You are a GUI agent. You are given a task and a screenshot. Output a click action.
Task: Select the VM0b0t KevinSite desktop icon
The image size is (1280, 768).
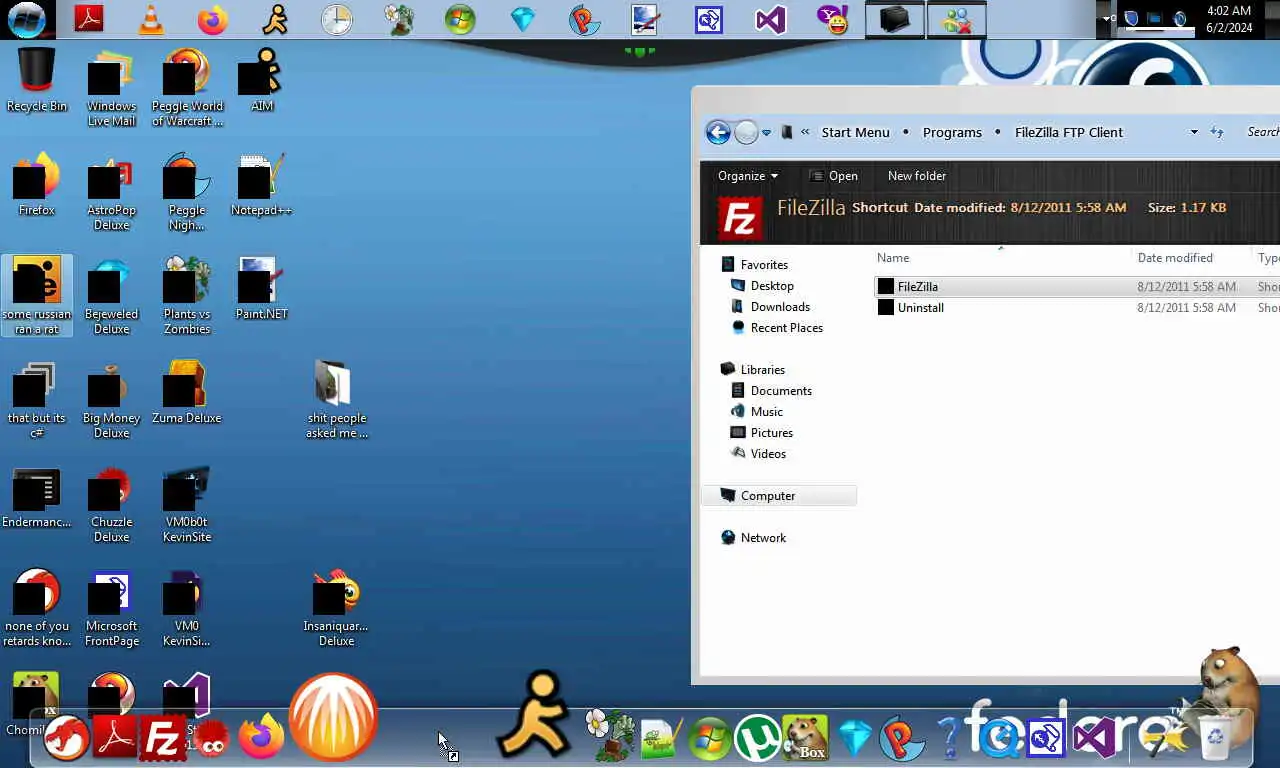tap(187, 504)
